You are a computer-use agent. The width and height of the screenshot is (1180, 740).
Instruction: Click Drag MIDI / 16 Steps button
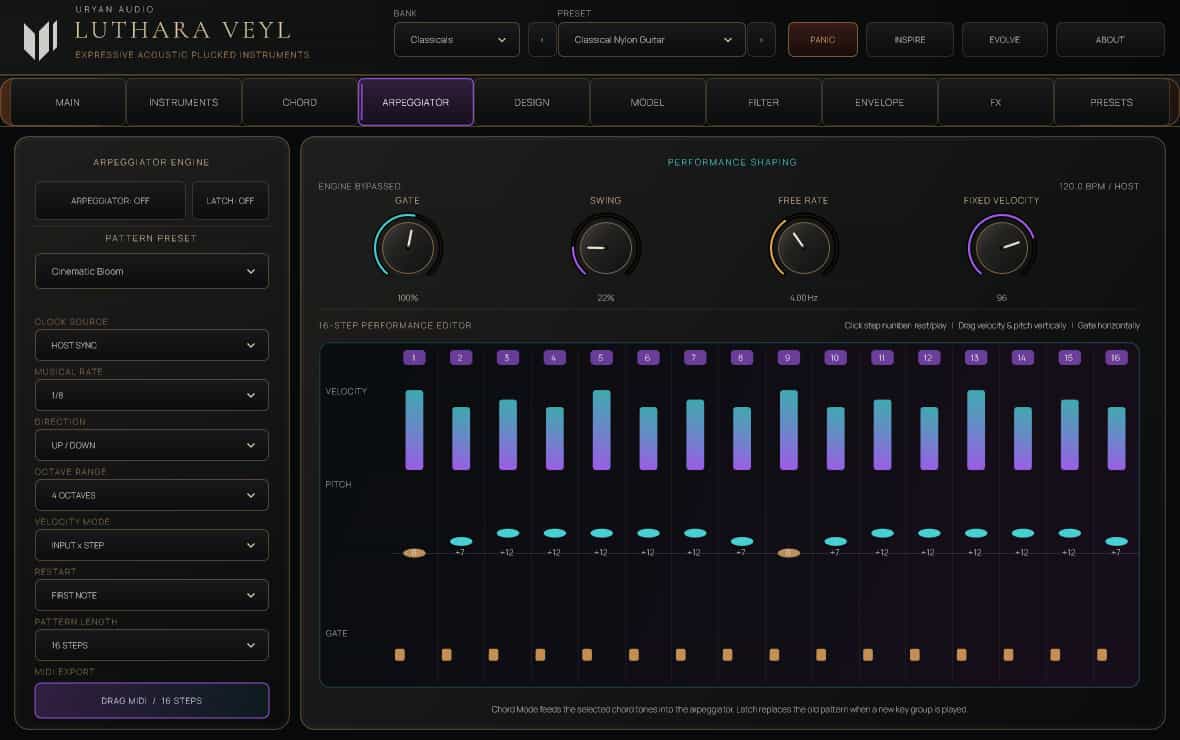[151, 700]
